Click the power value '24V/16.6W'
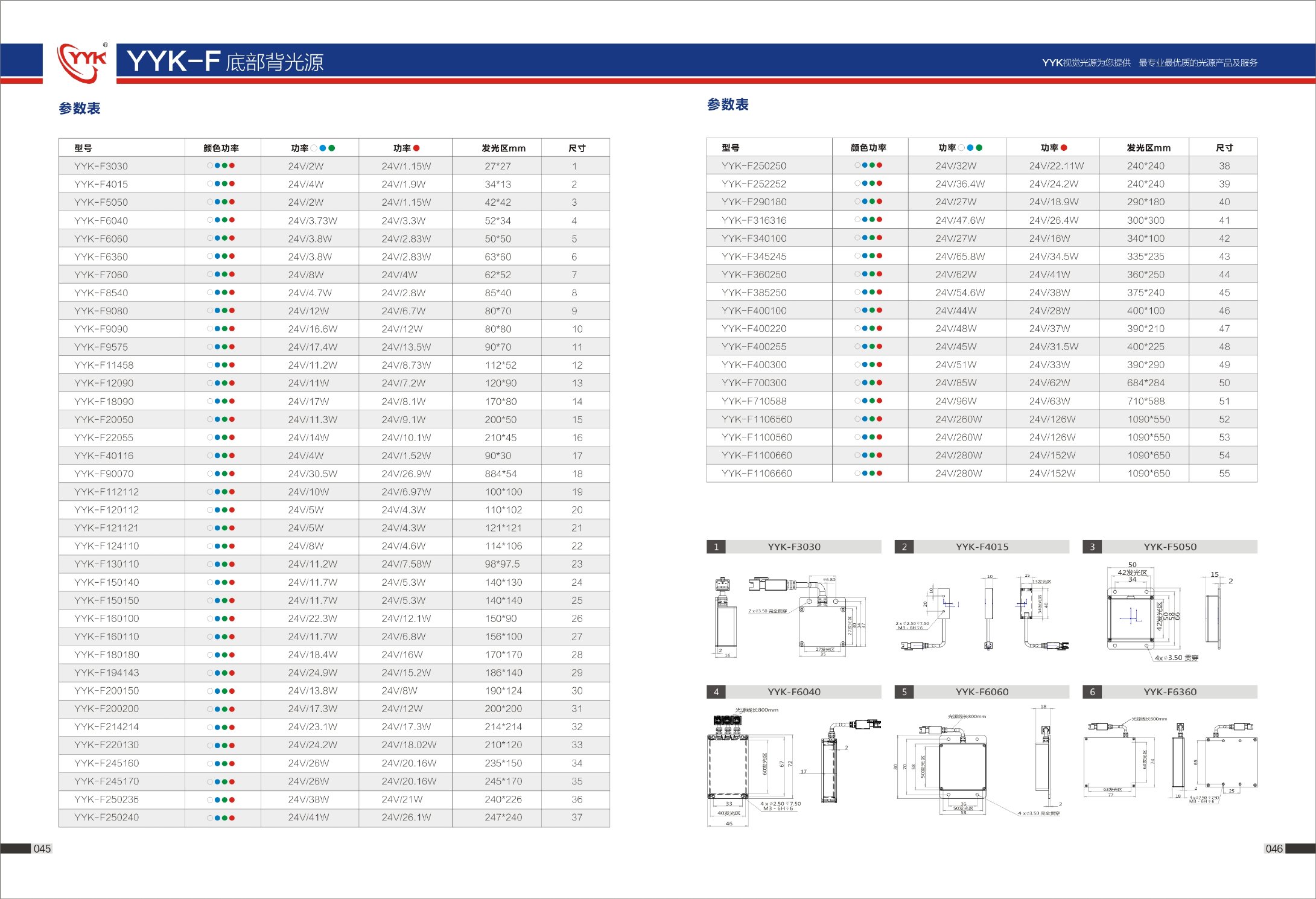 (313, 329)
